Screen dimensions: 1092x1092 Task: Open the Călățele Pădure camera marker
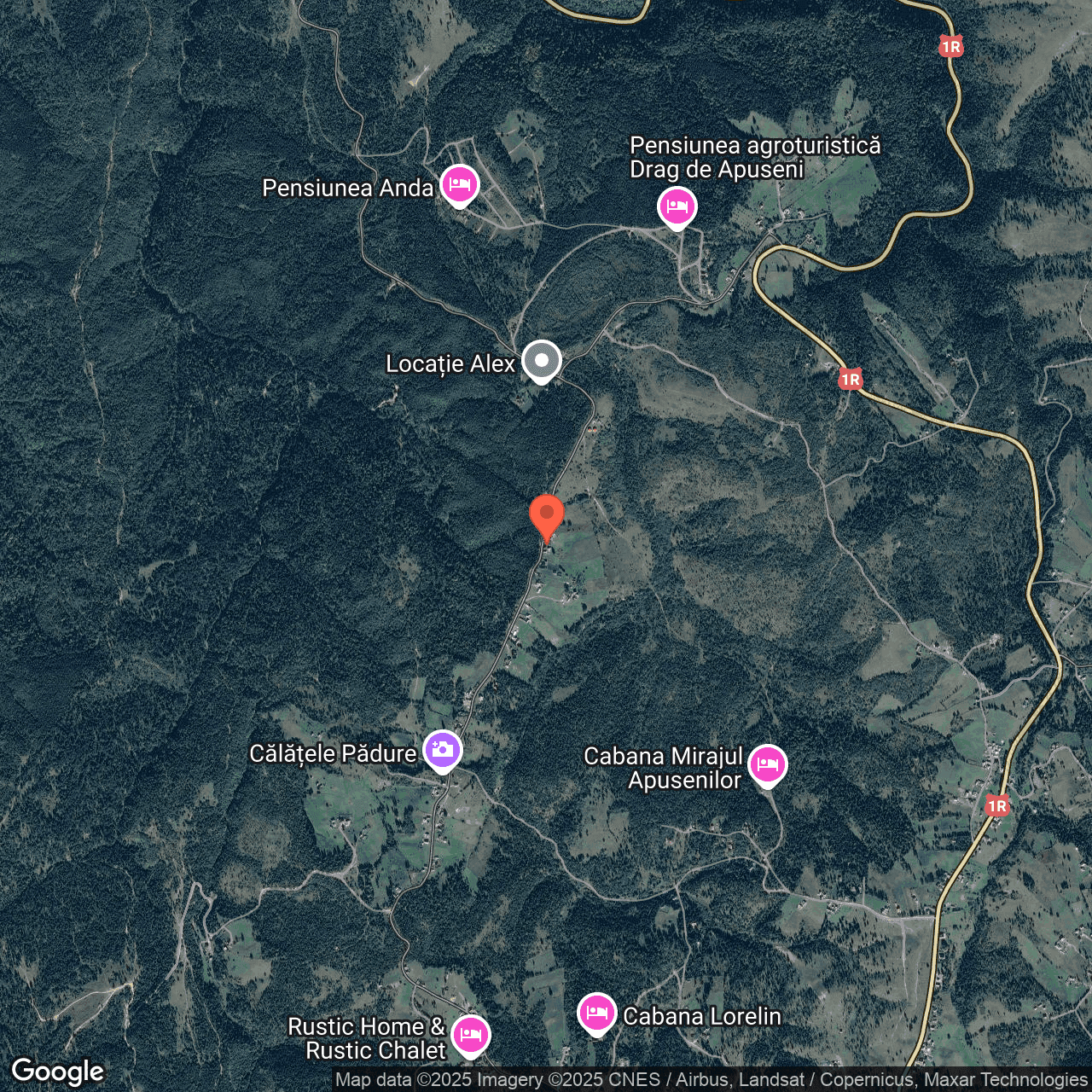point(443,752)
